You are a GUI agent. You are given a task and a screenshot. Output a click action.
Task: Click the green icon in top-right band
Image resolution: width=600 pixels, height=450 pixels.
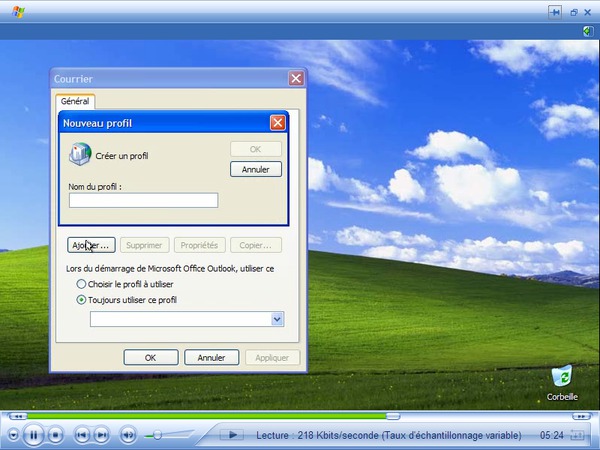point(588,31)
